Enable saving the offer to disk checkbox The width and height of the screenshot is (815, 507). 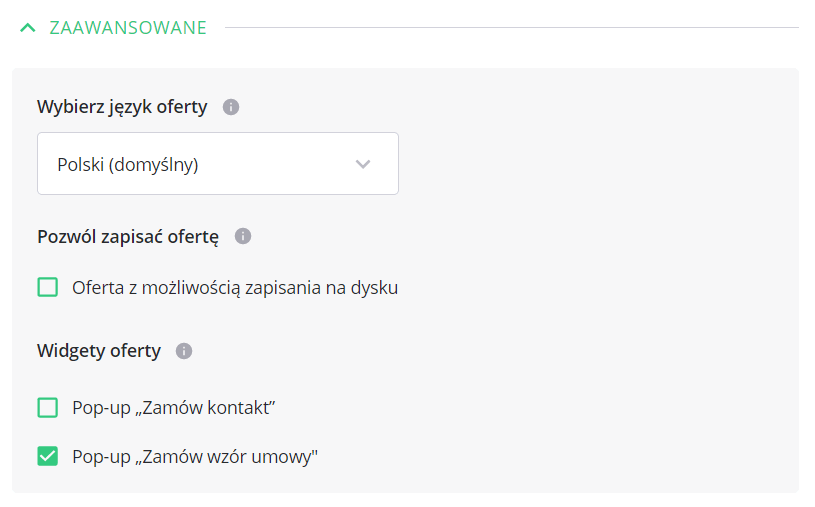coord(48,288)
